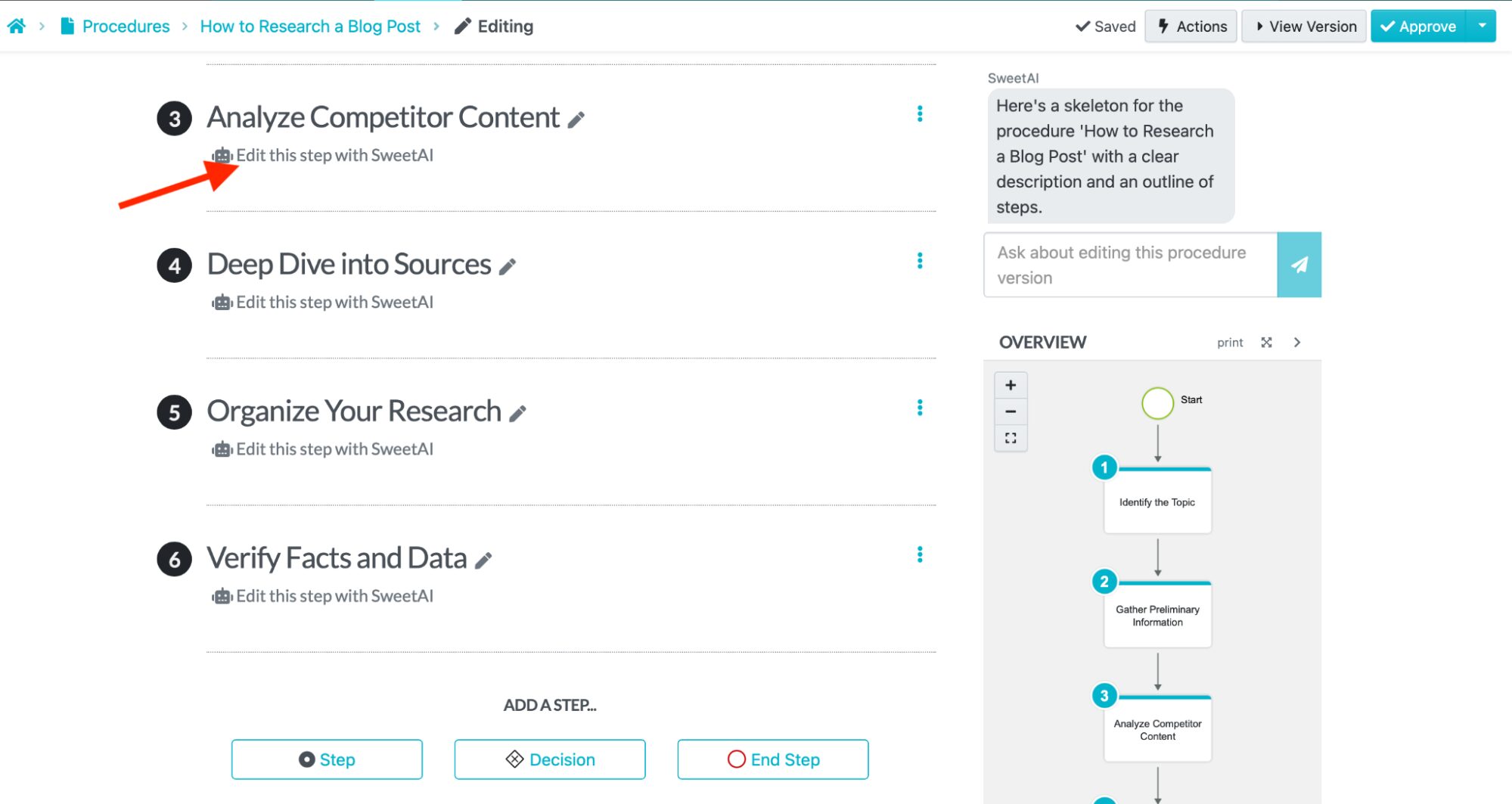
Task: Open options menu for Deep Dive into Sources
Action: pyautogui.click(x=920, y=261)
